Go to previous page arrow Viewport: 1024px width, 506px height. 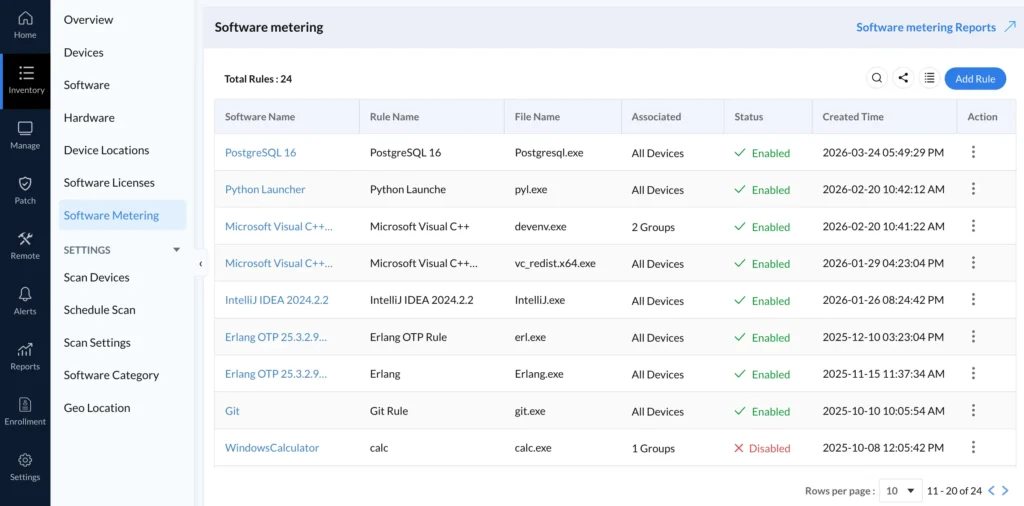[x=991, y=490]
